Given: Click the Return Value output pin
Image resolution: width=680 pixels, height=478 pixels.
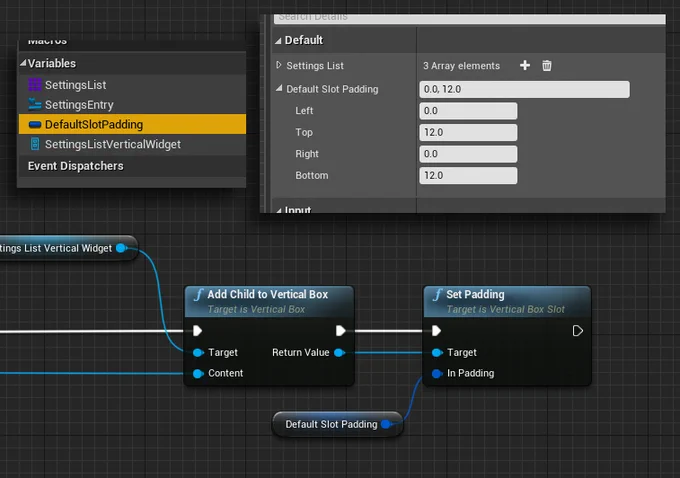Looking at the screenshot, I should coord(340,353).
